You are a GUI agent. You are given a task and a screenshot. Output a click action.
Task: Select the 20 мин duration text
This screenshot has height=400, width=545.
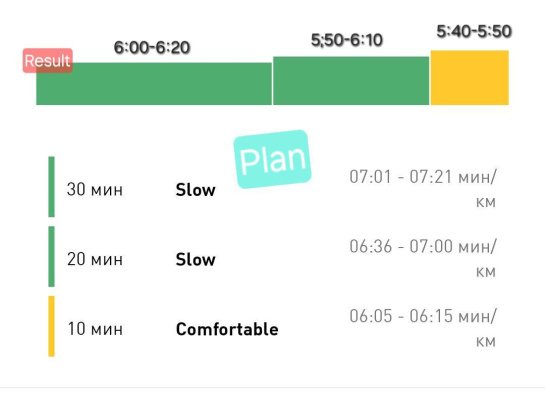click(x=95, y=259)
